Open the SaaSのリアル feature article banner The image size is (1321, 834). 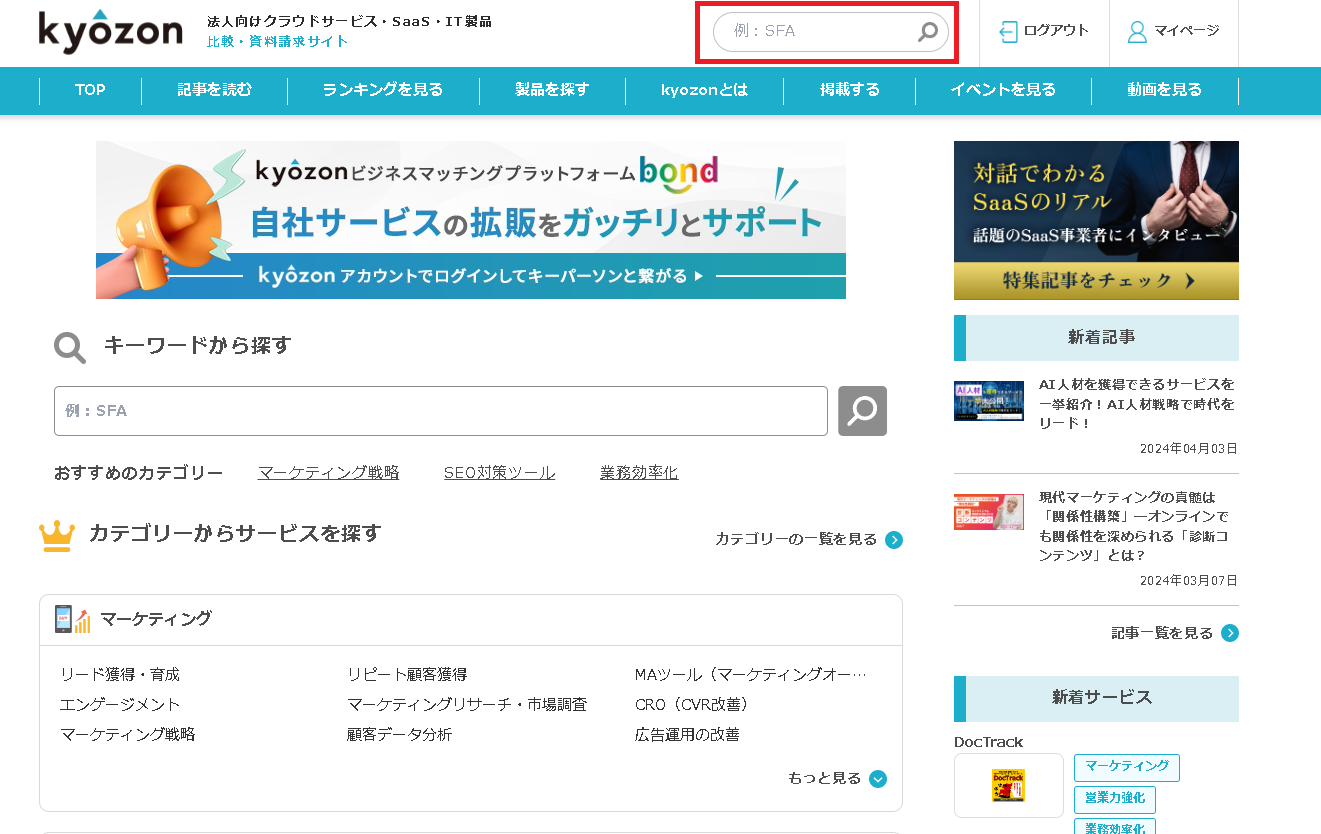click(x=1096, y=220)
